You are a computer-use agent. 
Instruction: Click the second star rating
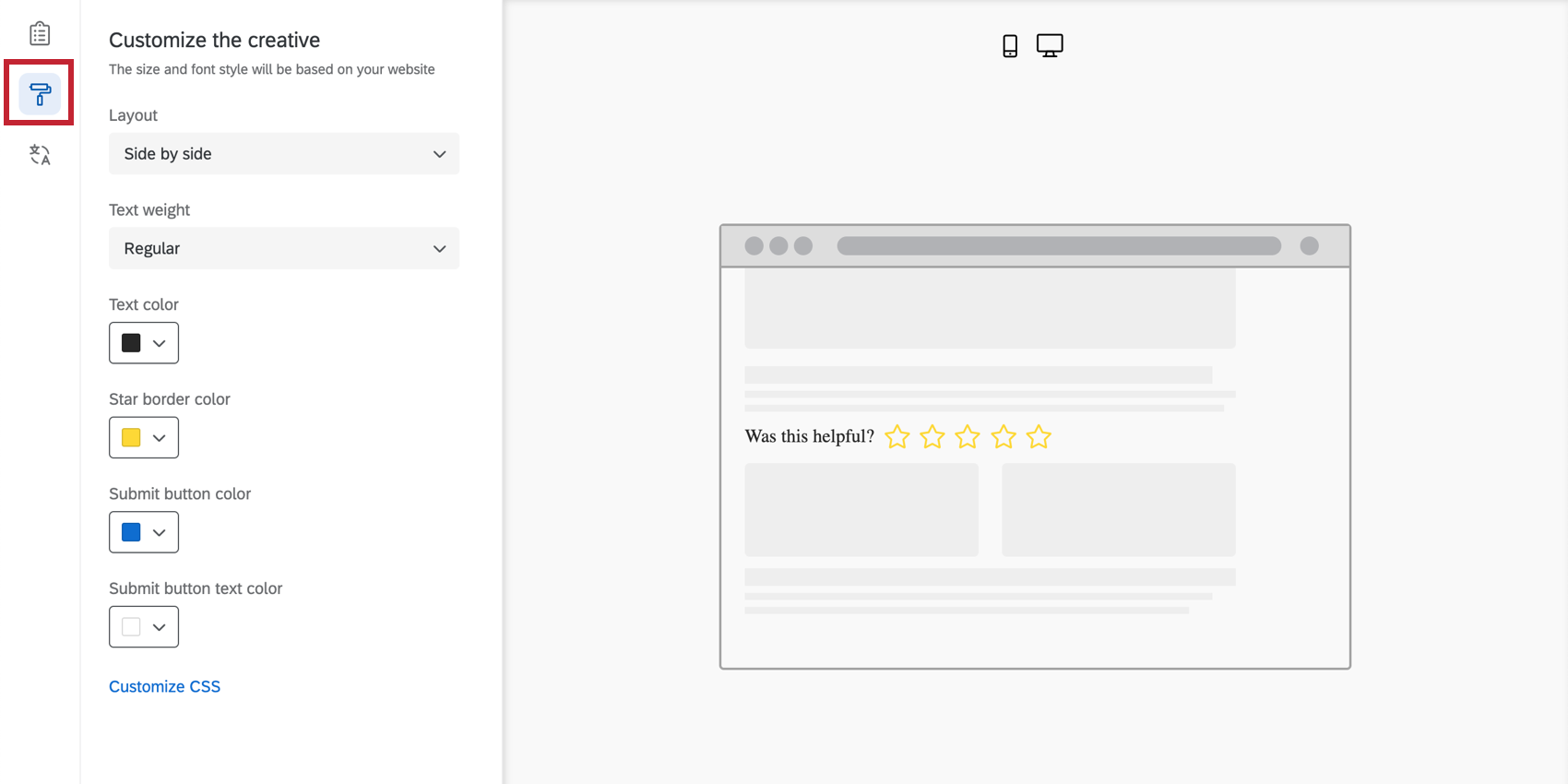pyautogui.click(x=932, y=436)
